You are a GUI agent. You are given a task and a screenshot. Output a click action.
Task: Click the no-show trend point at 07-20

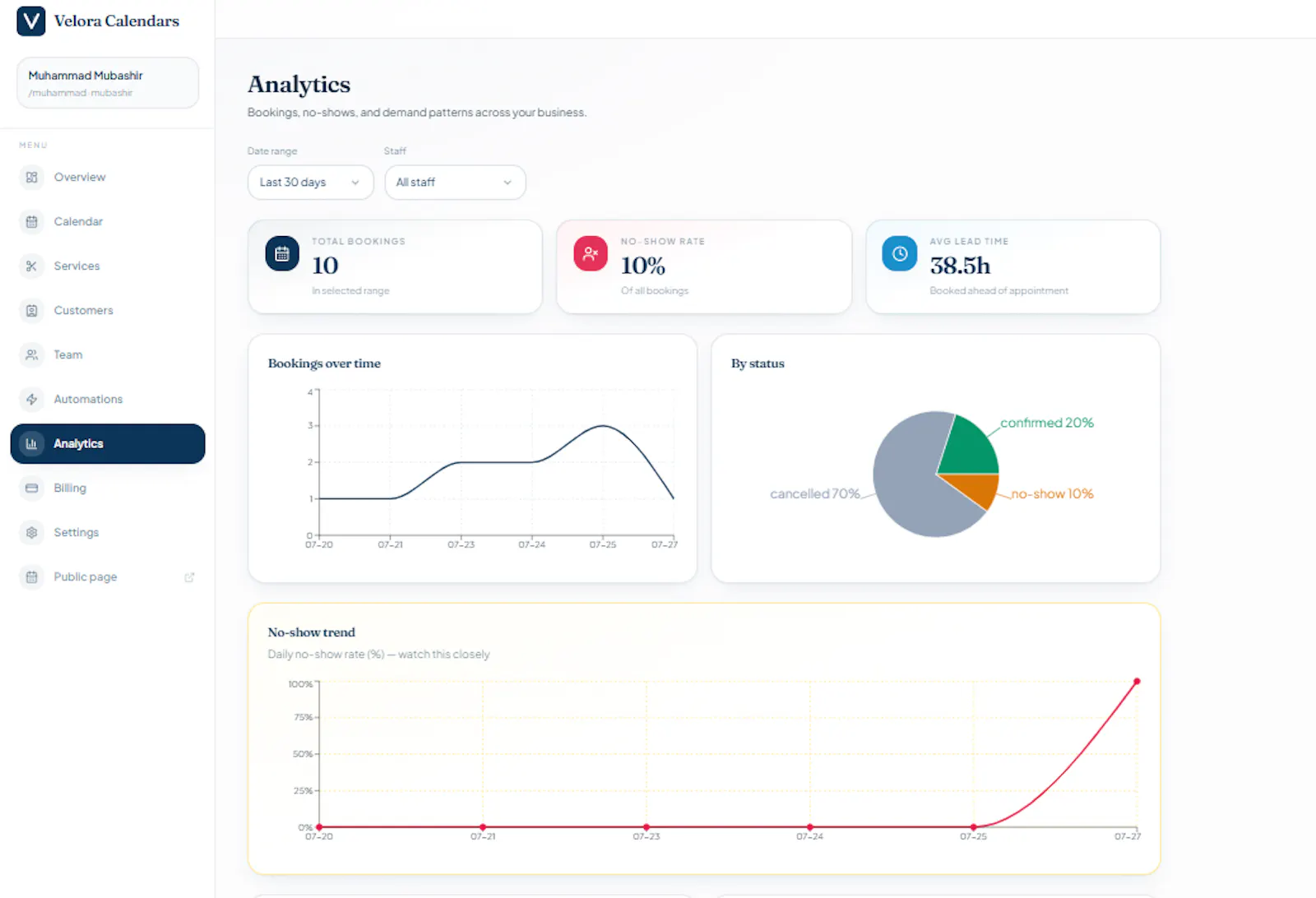coord(319,827)
